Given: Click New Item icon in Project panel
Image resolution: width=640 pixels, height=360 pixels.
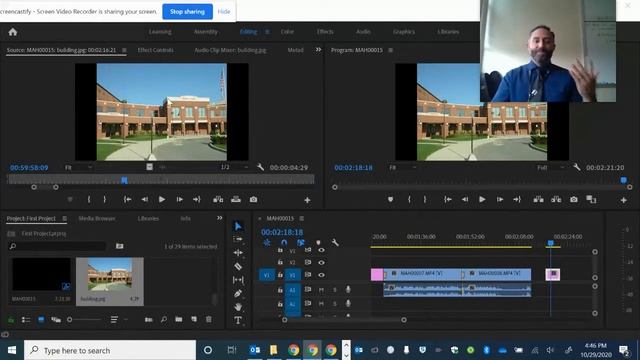Looking at the screenshot, I should tap(194, 320).
